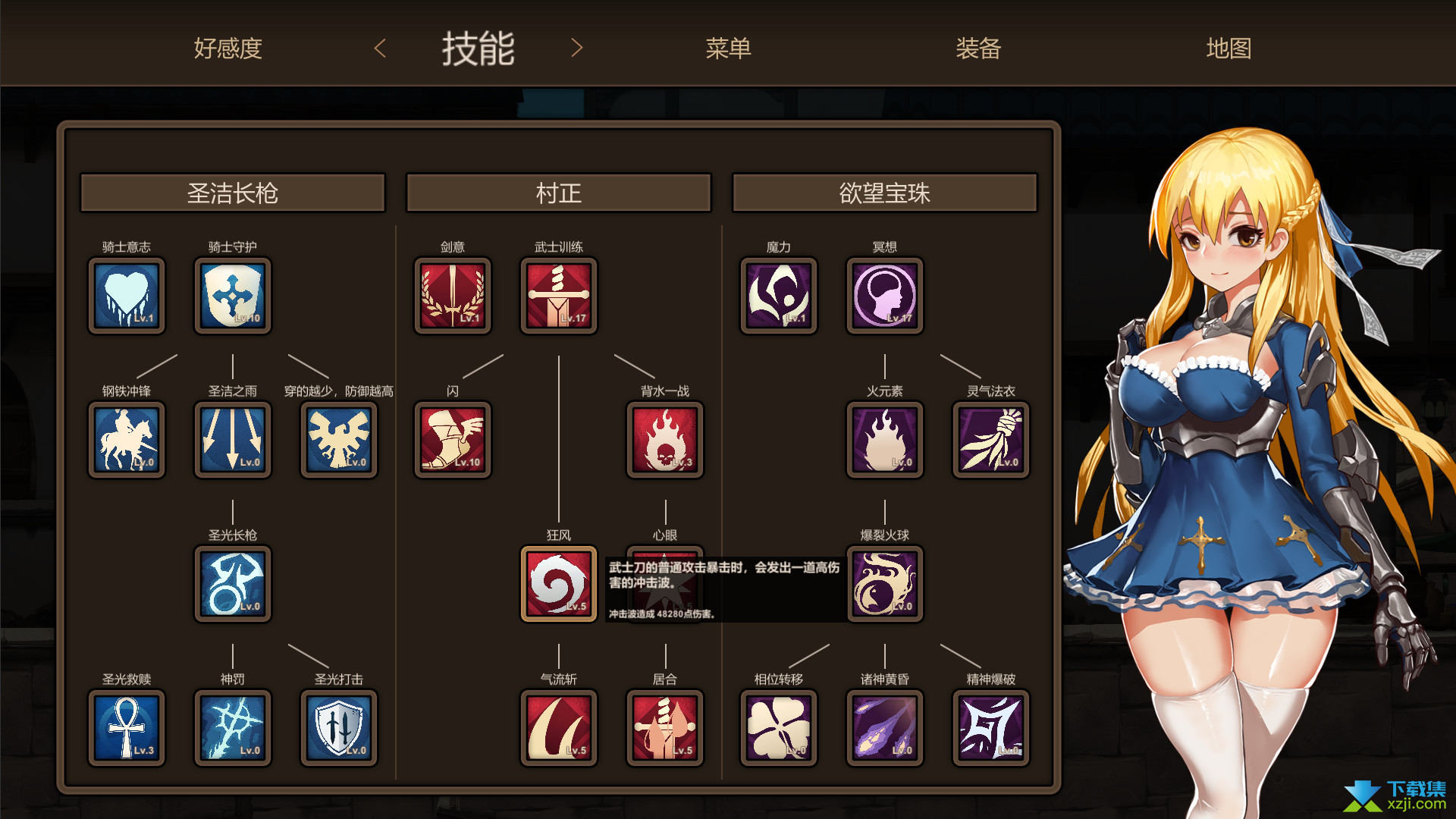Viewport: 1456px width, 819px height.
Task: Choose the 气流斩 claw slash skill
Action: tap(559, 728)
